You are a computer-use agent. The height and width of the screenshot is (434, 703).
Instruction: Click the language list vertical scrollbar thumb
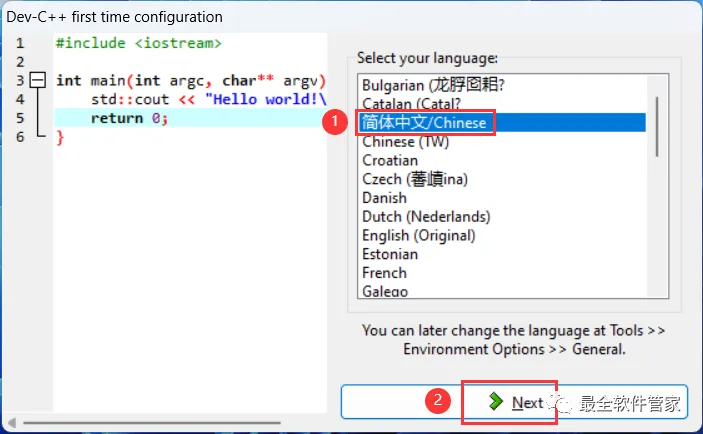657,127
